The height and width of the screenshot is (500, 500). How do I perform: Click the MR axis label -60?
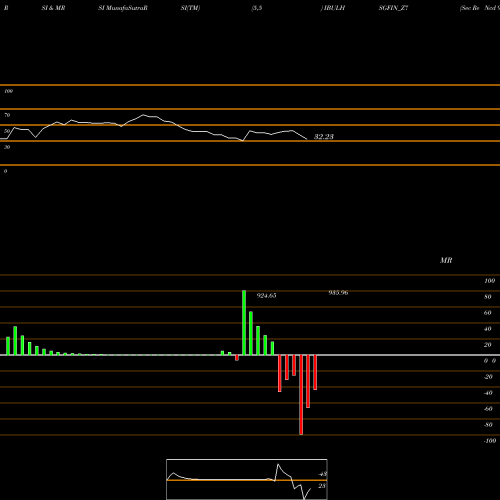488,409
